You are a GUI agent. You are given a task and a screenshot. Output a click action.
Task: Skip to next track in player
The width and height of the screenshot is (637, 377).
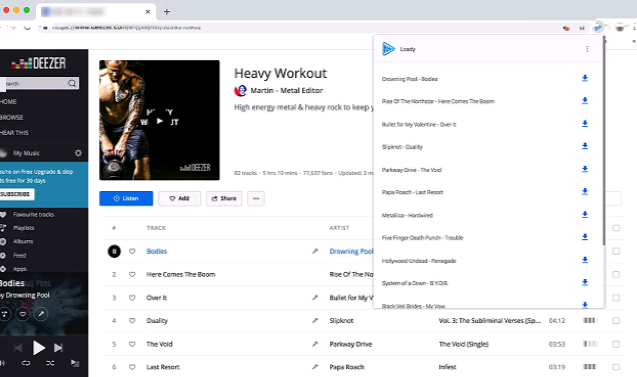[x=58, y=348]
